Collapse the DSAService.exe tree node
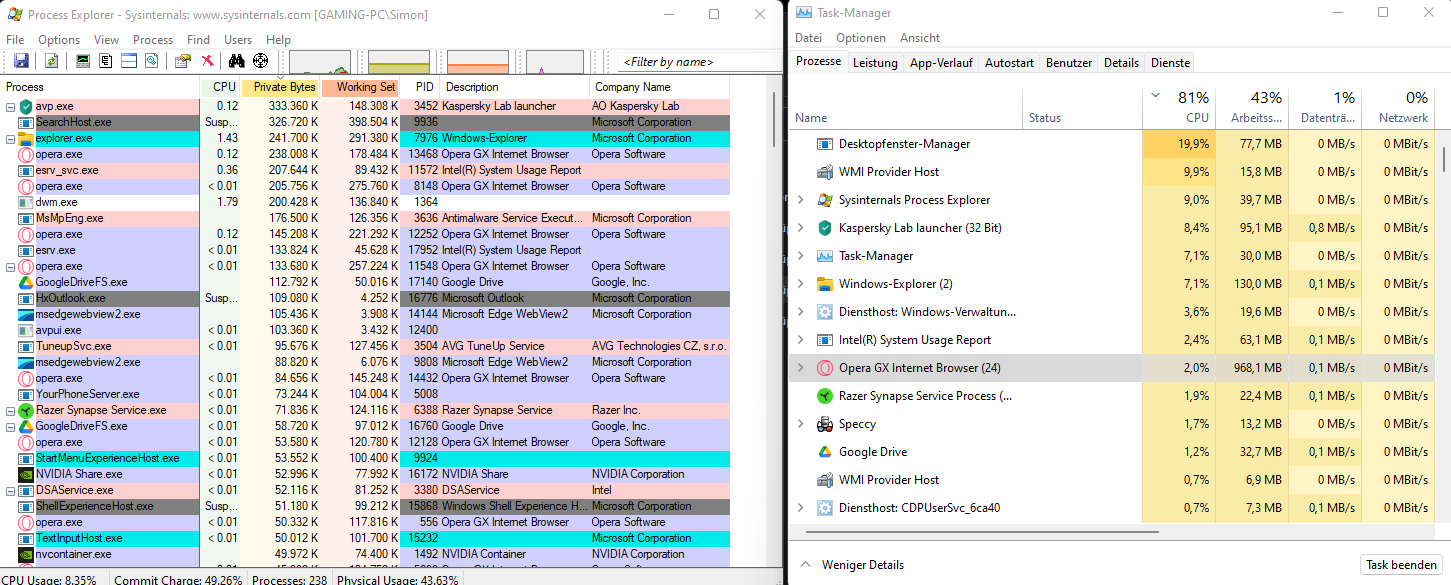The width and height of the screenshot is (1451, 585). pyautogui.click(x=10, y=490)
